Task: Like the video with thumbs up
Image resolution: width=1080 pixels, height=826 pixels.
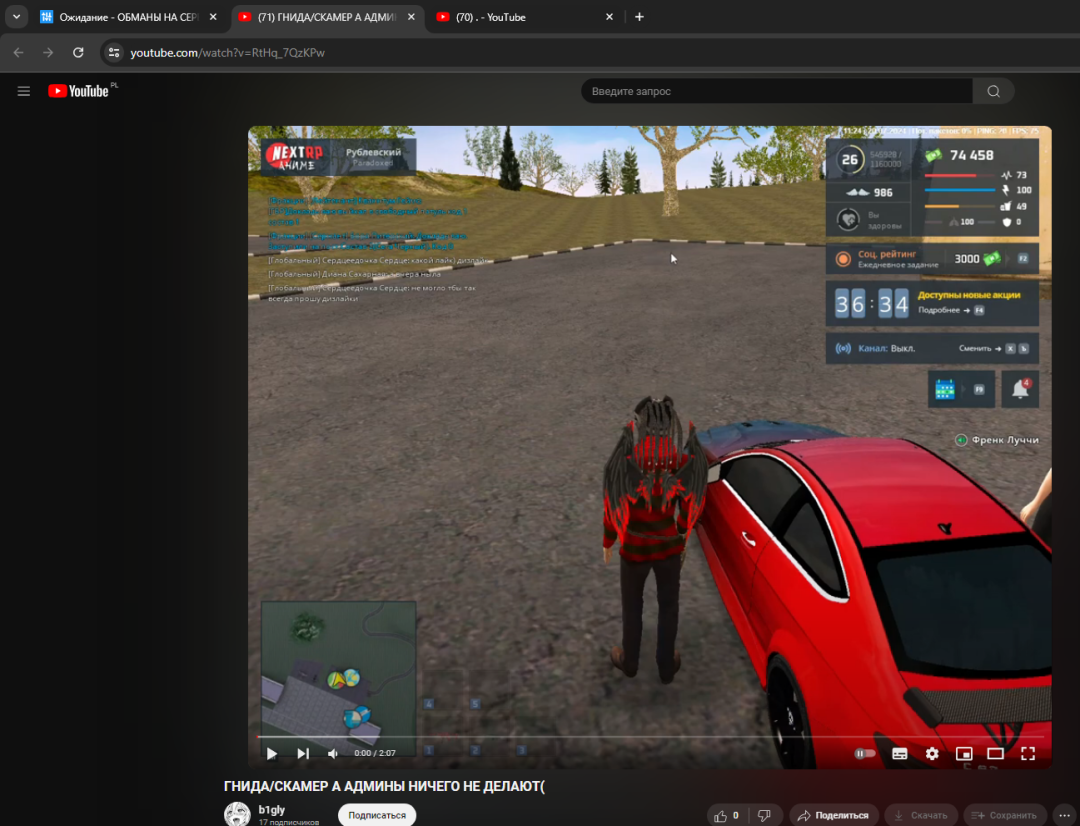Action: pyautogui.click(x=726, y=815)
